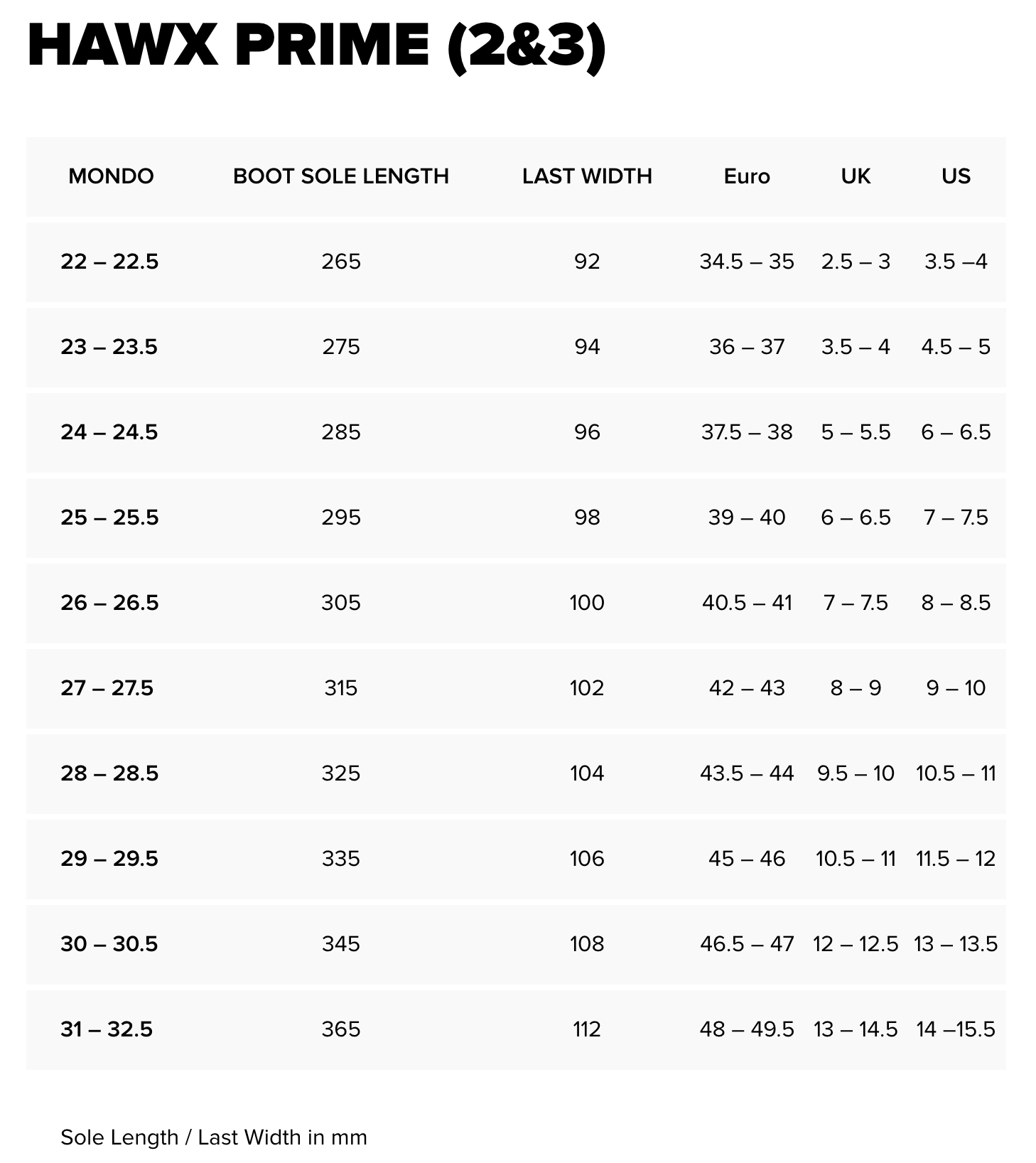Click the 48 – 49.5 Euro size cell
This screenshot has width=1036, height=1163.
tap(747, 1029)
